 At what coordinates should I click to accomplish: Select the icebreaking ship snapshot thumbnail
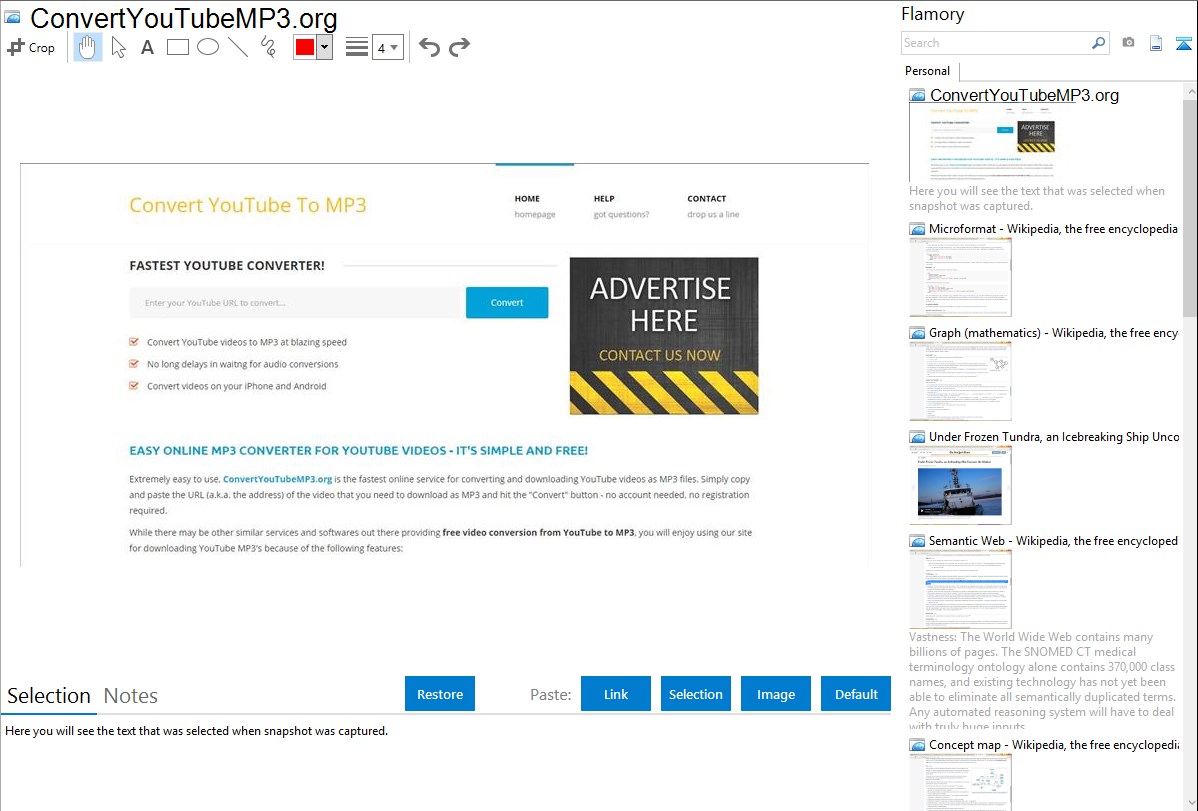[x=960, y=485]
